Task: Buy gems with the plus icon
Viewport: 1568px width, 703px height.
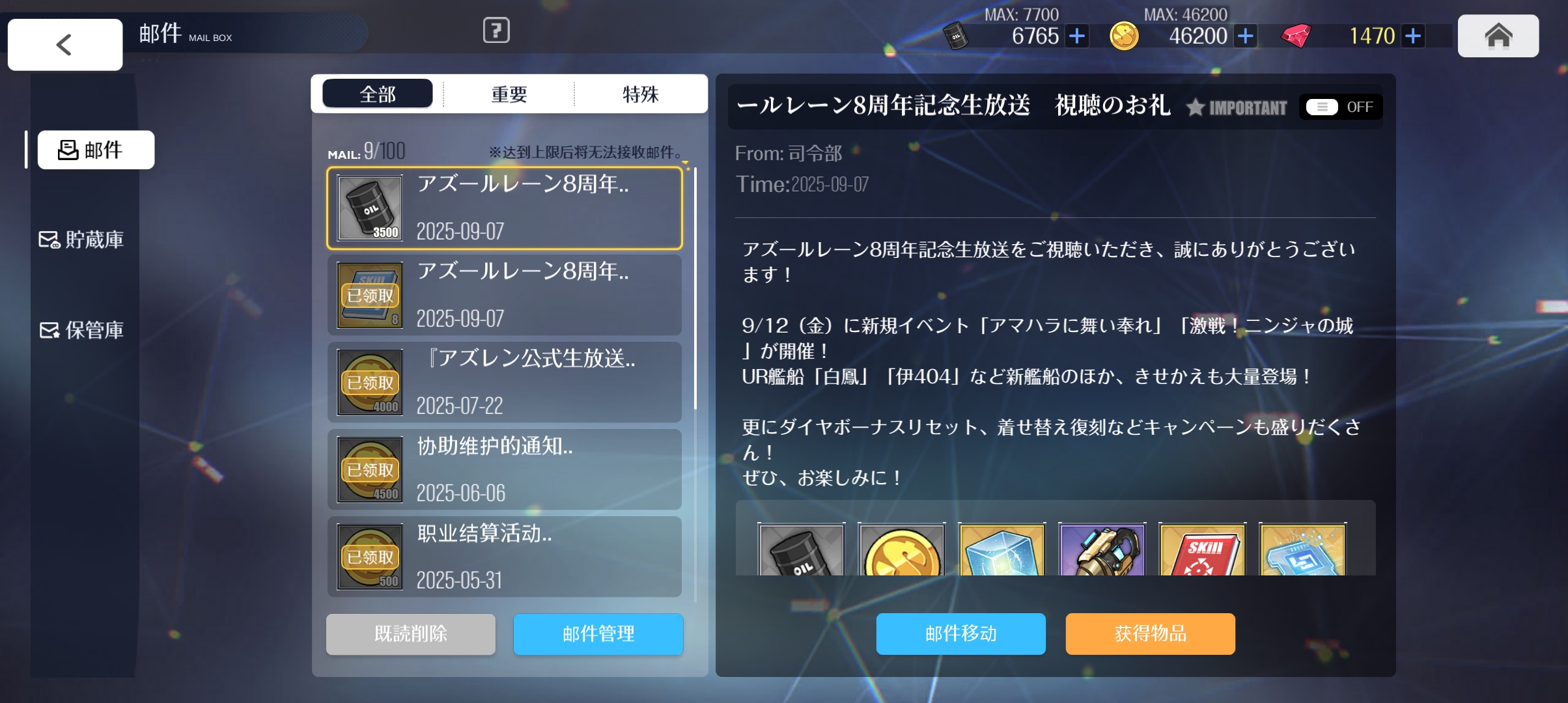Action: tap(1412, 36)
